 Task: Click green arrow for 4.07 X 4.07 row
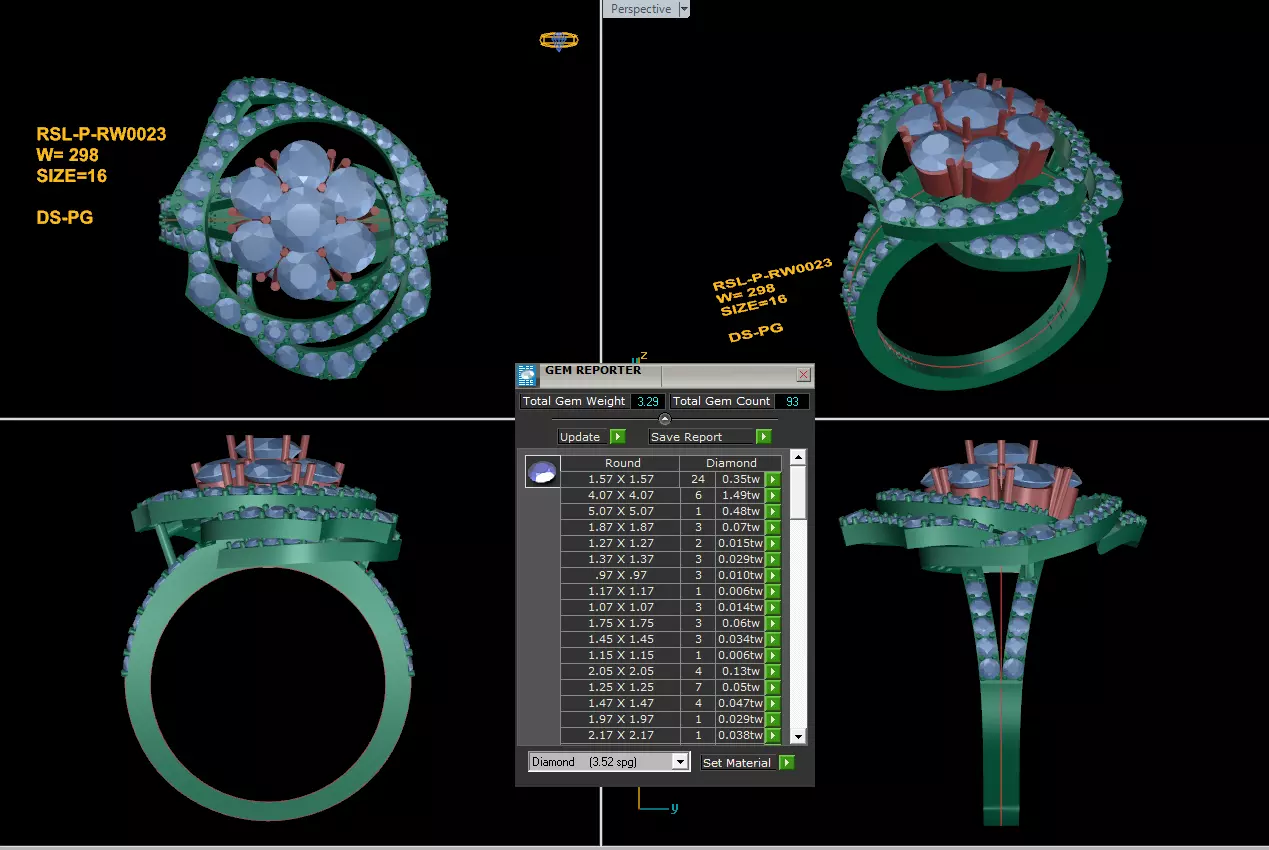772,496
